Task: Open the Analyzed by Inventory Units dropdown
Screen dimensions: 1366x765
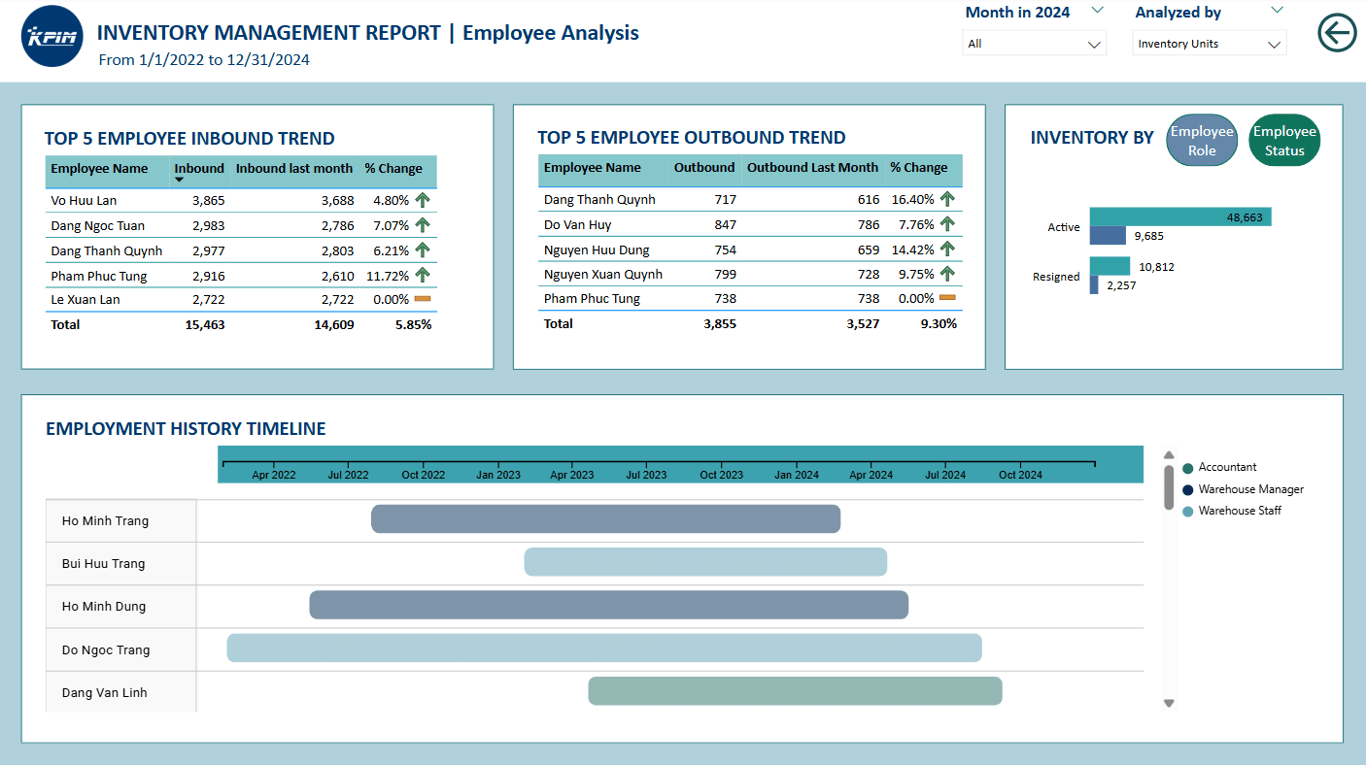Action: pos(1209,44)
